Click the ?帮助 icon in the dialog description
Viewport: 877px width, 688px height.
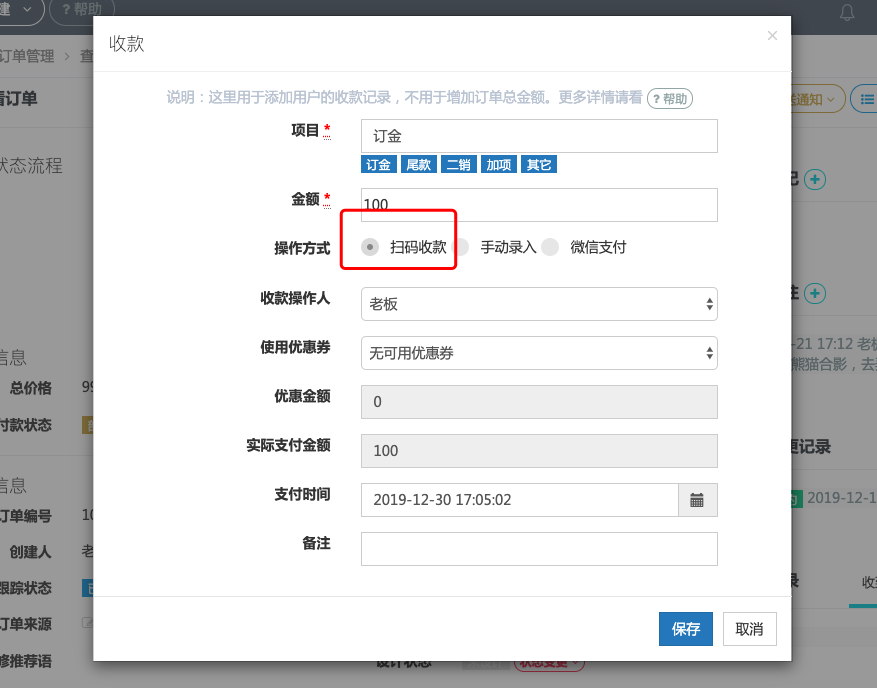pyautogui.click(x=669, y=98)
